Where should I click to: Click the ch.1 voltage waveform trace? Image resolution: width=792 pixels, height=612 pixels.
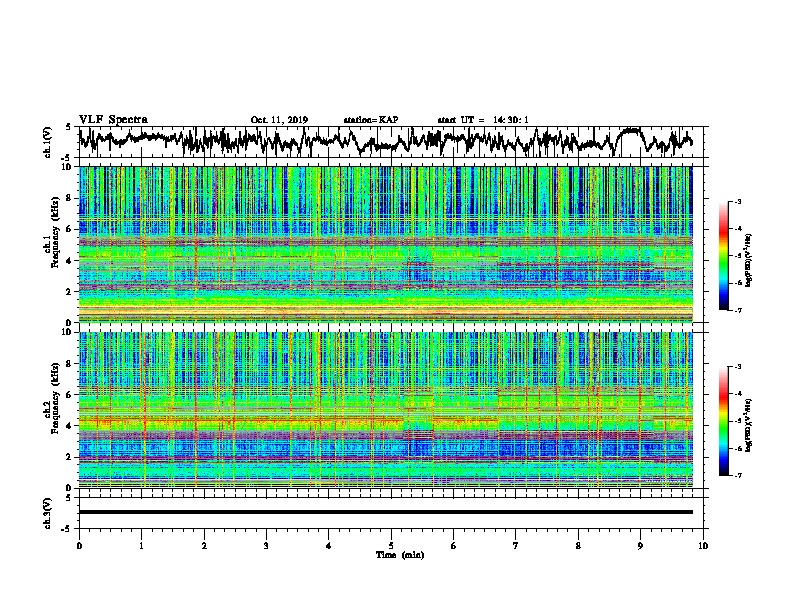385,141
